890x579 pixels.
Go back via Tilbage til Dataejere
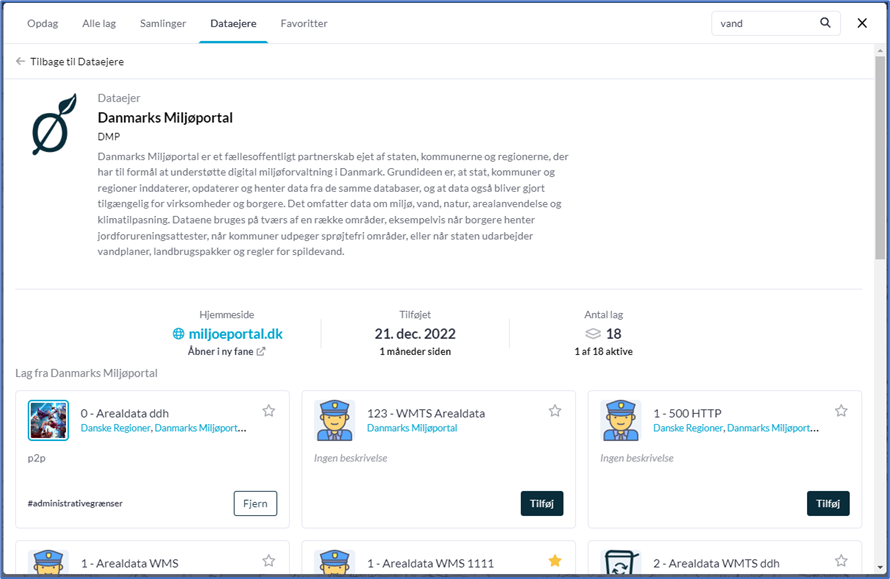77,61
